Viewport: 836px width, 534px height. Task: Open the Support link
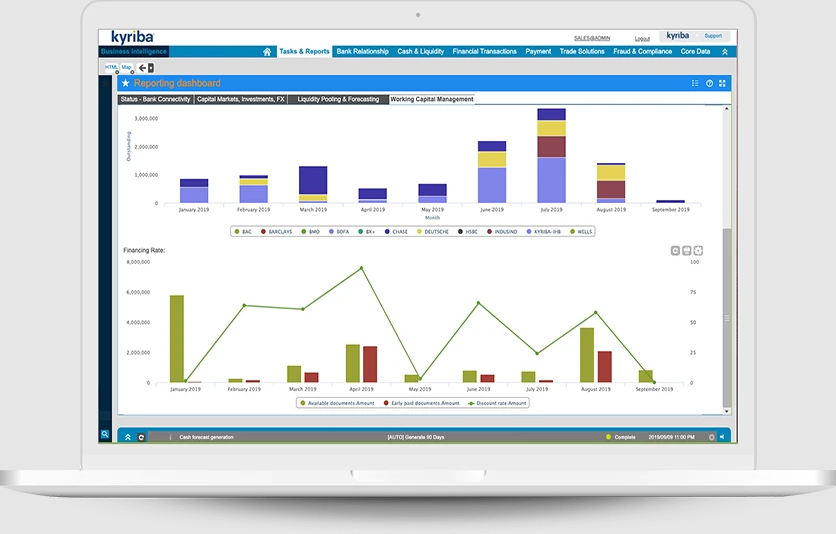tap(713, 36)
